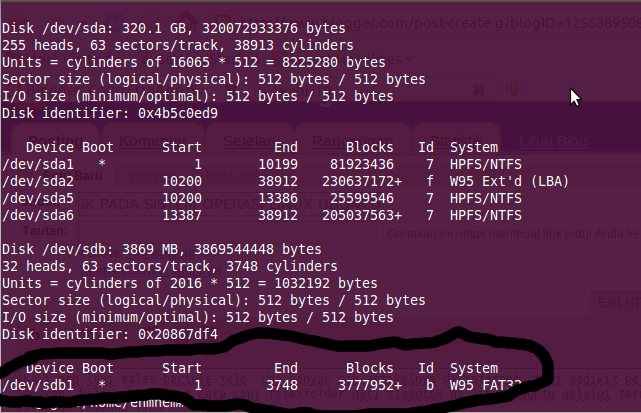
Task: Click the 'Disk /dev/sda: 320.1 GB' line
Action: click(x=174, y=28)
